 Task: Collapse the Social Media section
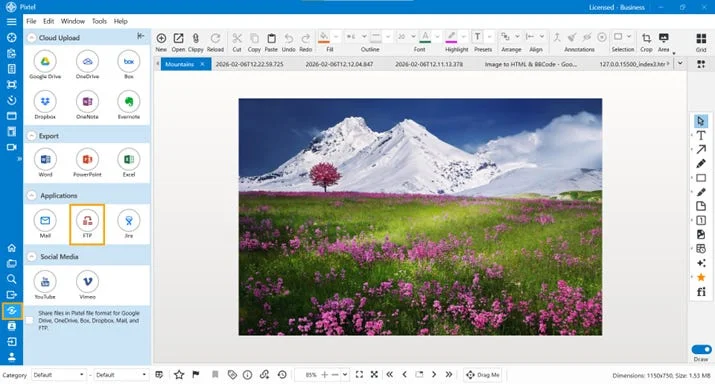point(31,257)
